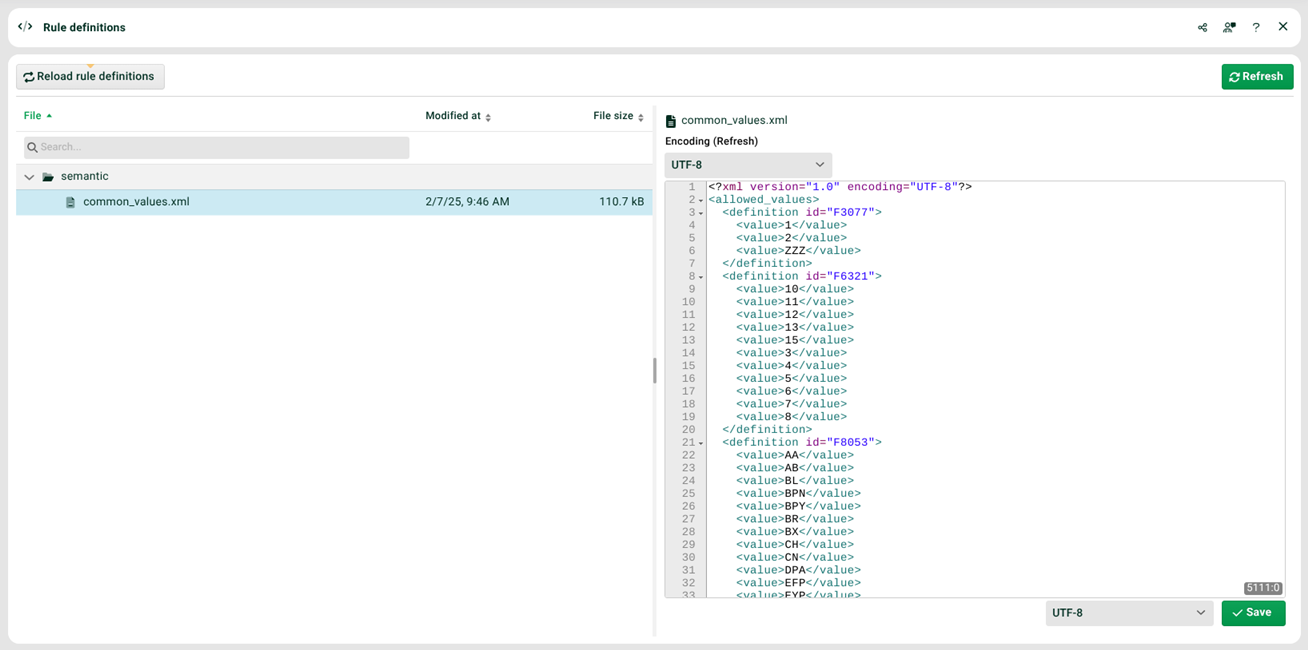Click the definition id F8053 line

tap(802, 443)
